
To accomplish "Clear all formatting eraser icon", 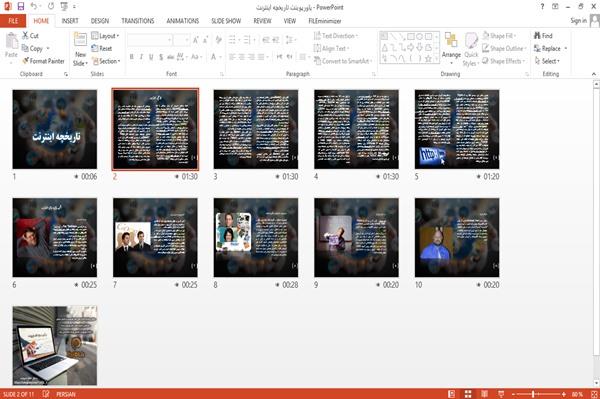I will tap(218, 40).
